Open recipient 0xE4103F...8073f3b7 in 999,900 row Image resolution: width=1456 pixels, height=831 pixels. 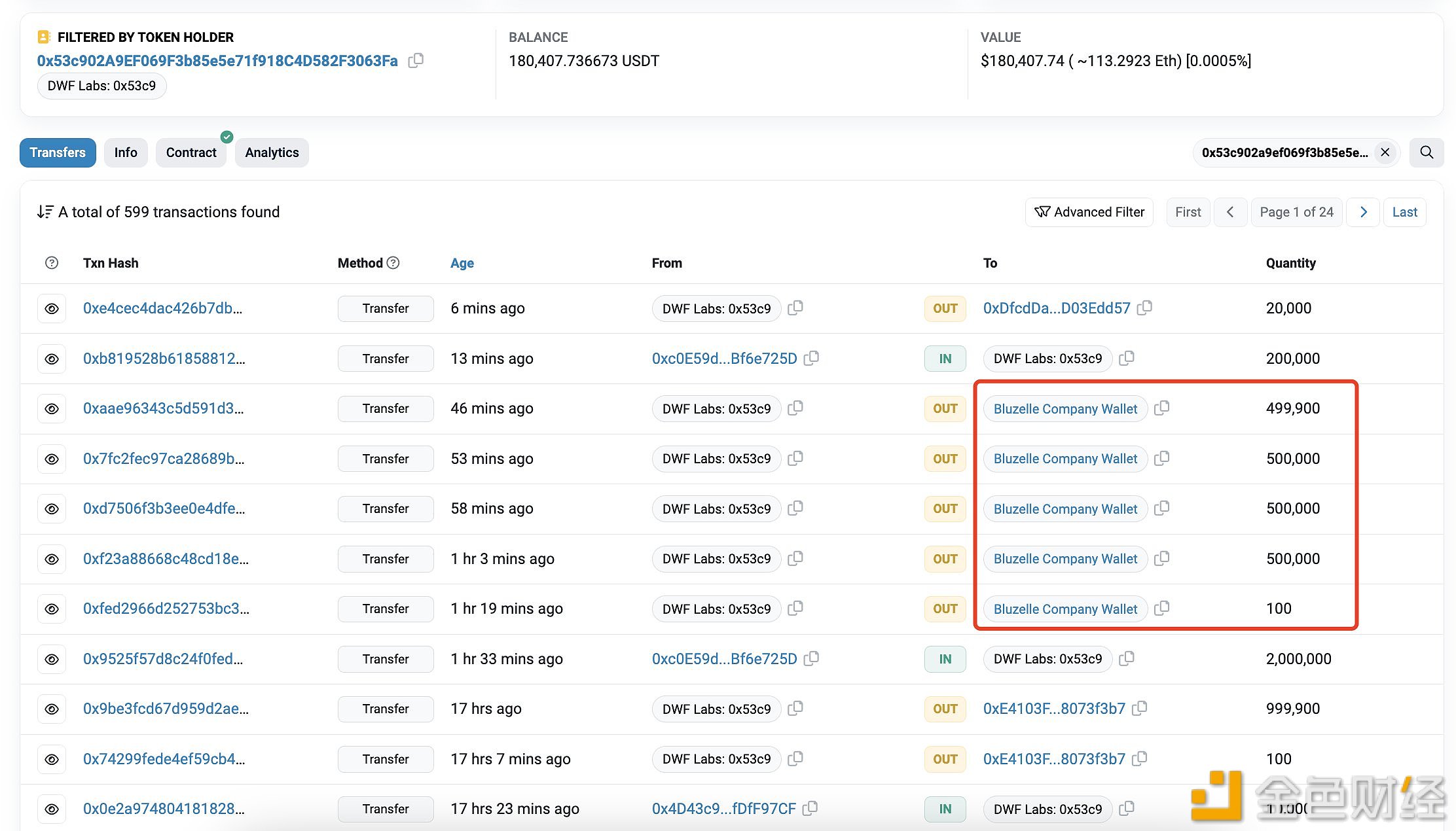tap(1054, 709)
